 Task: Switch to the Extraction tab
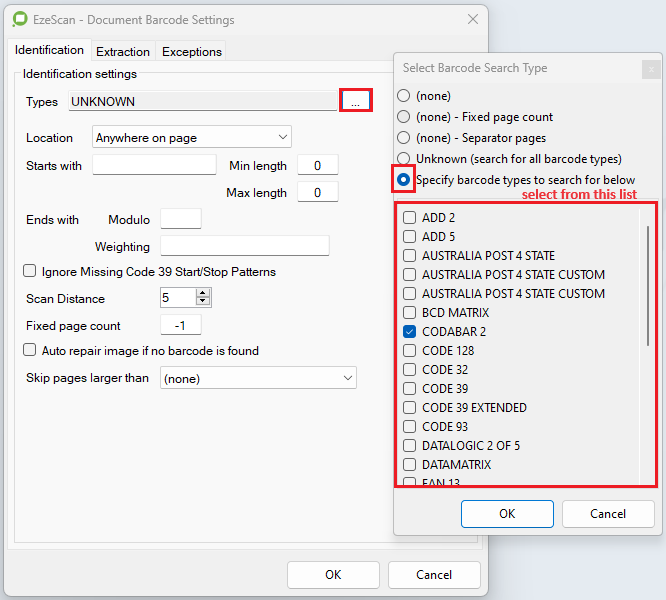123,51
